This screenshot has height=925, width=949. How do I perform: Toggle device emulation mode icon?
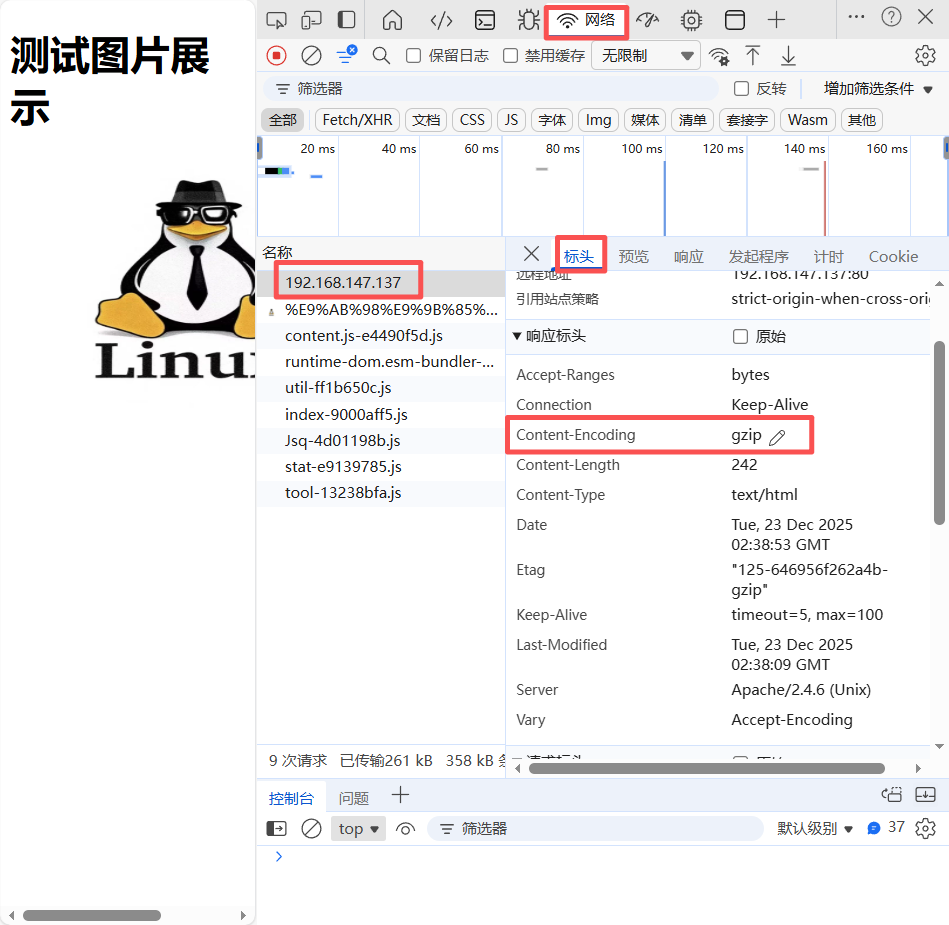[x=311, y=20]
